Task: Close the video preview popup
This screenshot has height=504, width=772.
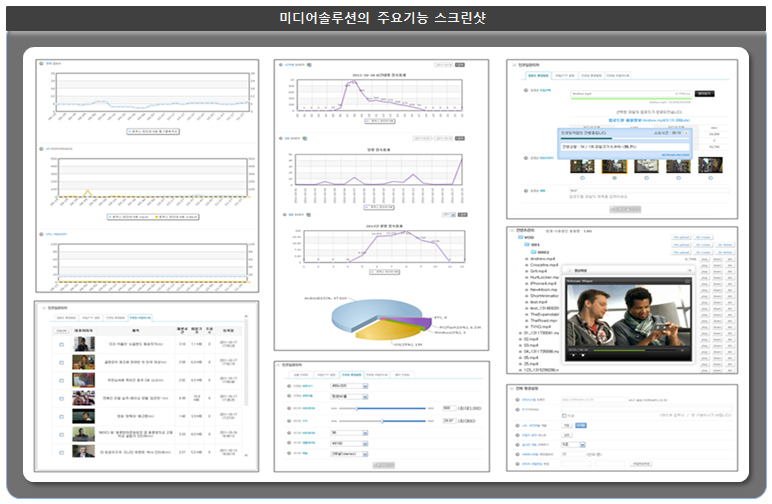Action: coord(691,270)
